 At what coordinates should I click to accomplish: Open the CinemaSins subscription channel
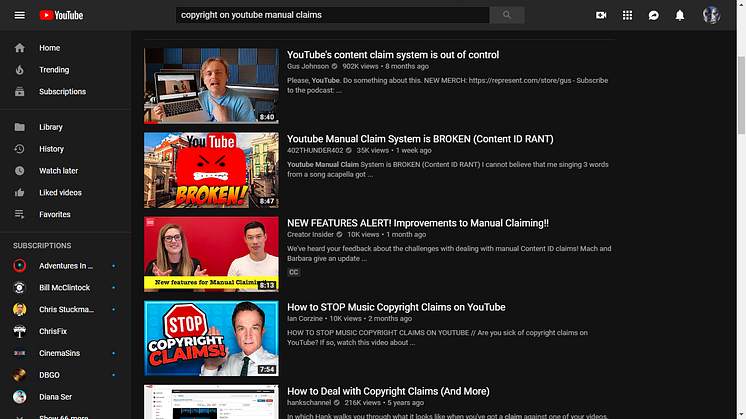(58, 353)
